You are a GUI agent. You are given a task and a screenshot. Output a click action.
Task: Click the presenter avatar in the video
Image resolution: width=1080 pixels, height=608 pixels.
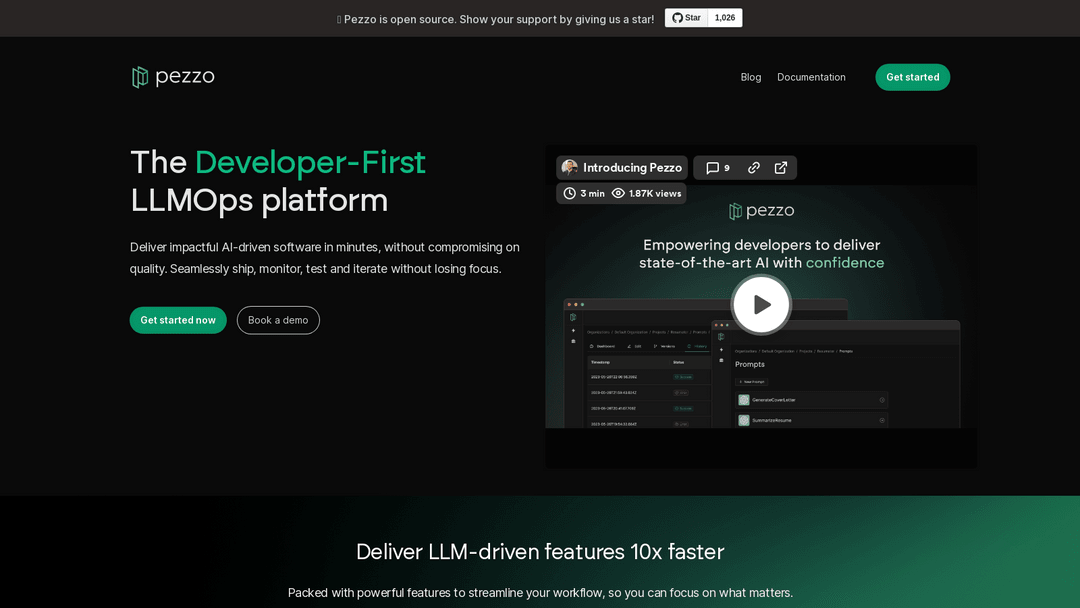tap(570, 167)
